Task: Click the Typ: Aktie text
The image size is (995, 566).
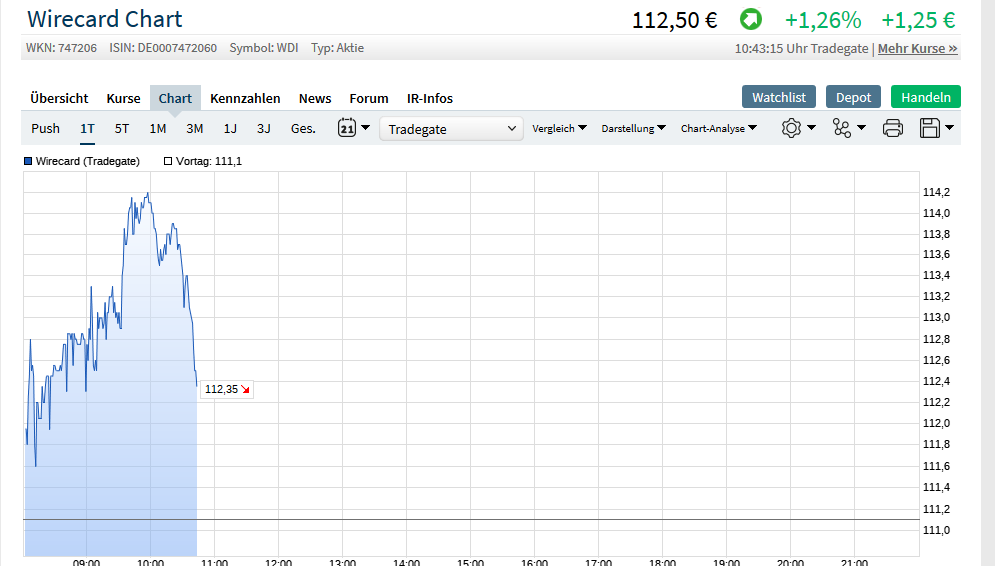Action: pos(338,48)
